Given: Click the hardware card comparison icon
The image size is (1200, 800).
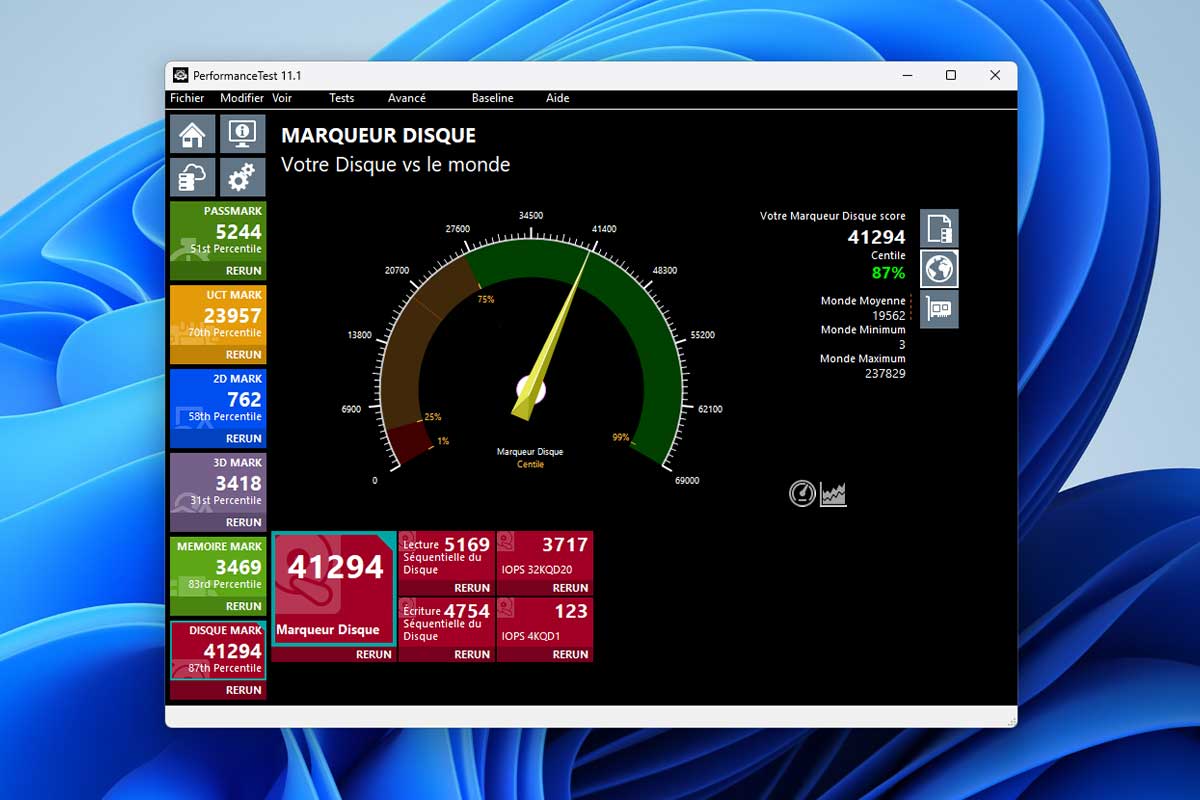Looking at the screenshot, I should pyautogui.click(x=939, y=309).
